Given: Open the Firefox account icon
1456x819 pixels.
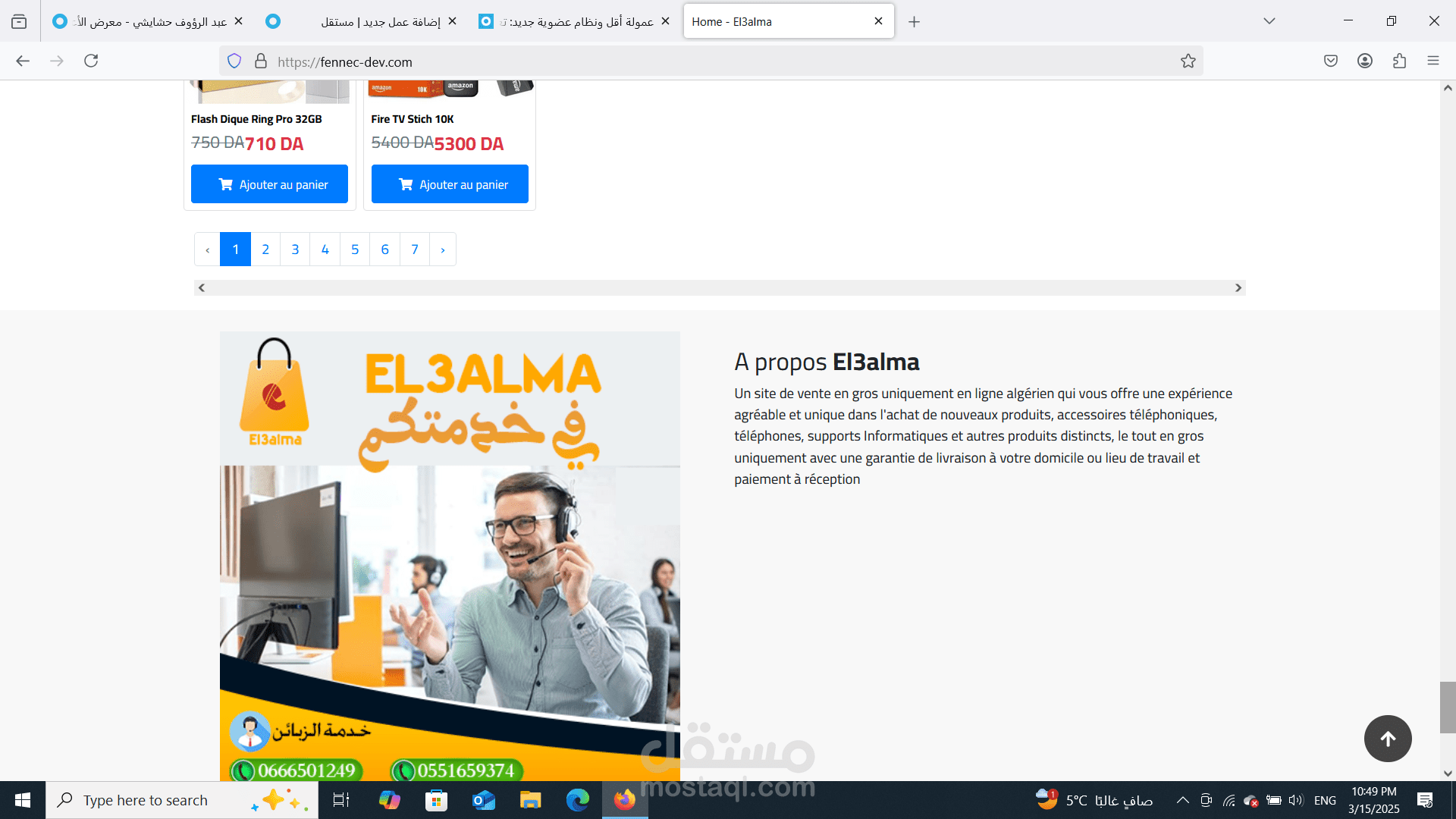Looking at the screenshot, I should click(1365, 61).
